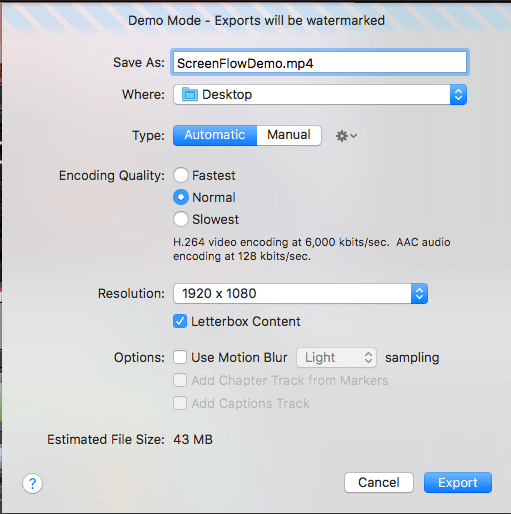This screenshot has height=514, width=511.
Task: Open the gear settings menu beside Manual
Action: coord(346,136)
